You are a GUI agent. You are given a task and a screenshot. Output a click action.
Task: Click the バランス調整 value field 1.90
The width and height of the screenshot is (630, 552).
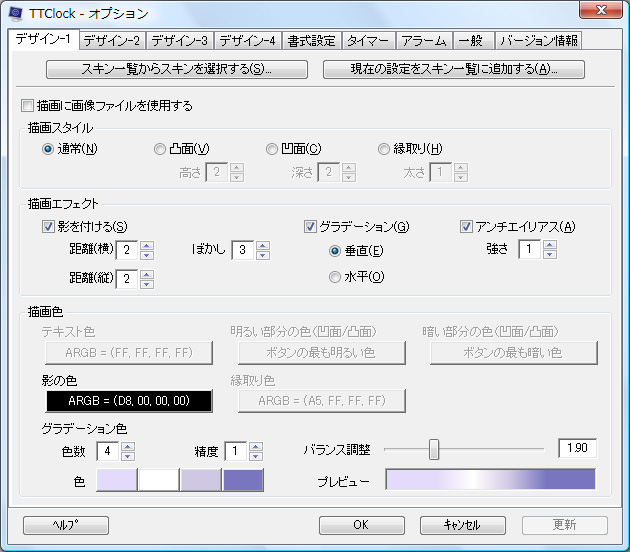coord(577,448)
